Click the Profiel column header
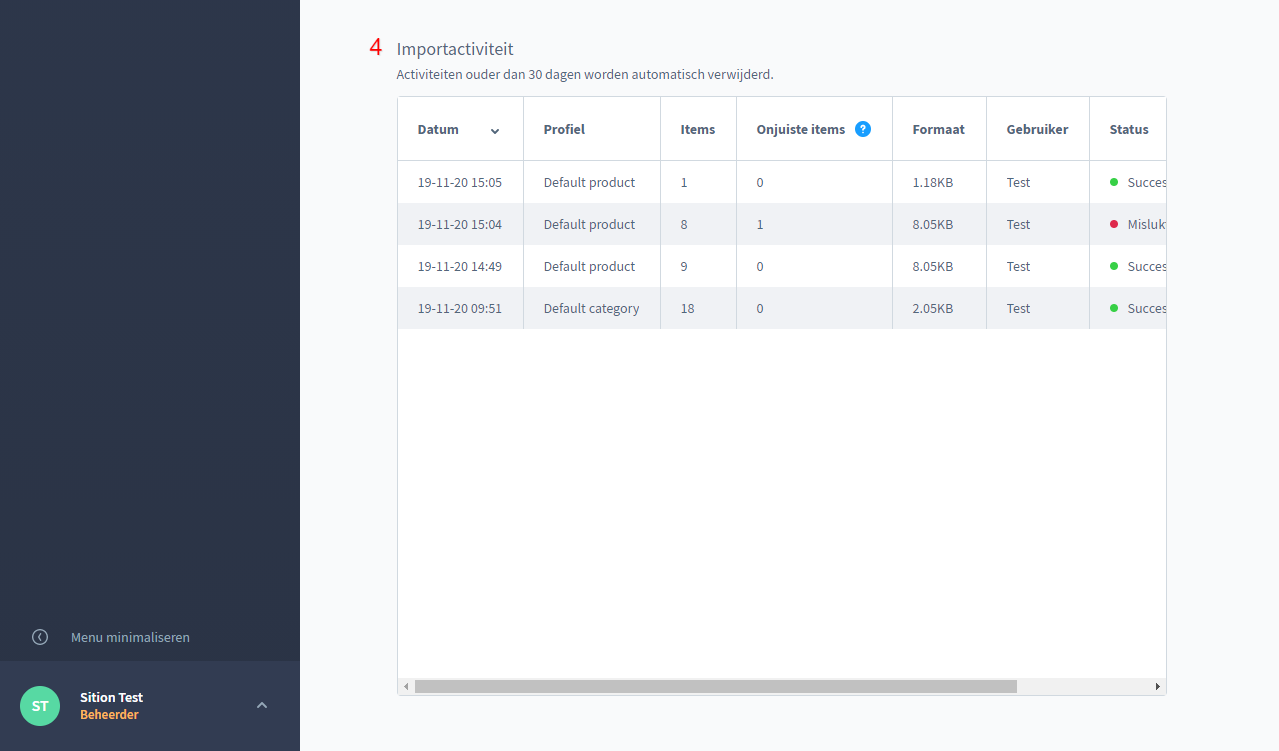 point(564,129)
